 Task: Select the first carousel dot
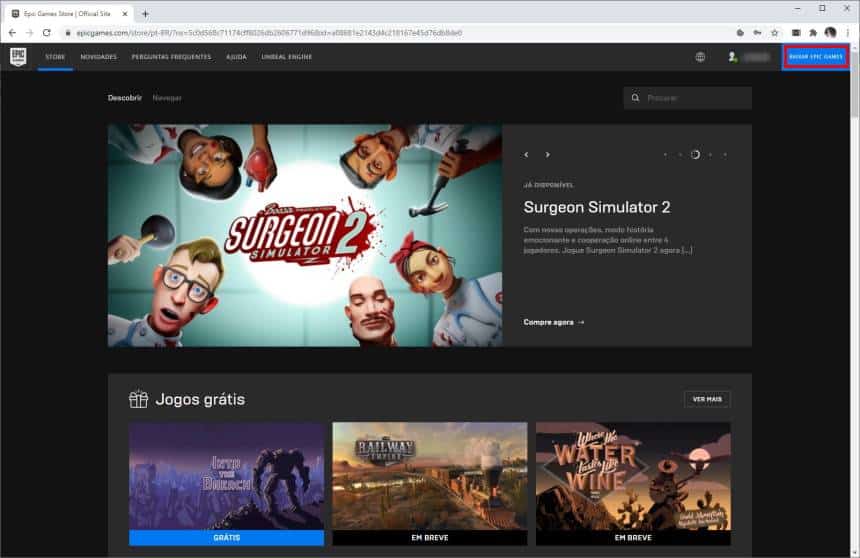pyautogui.click(x=665, y=155)
